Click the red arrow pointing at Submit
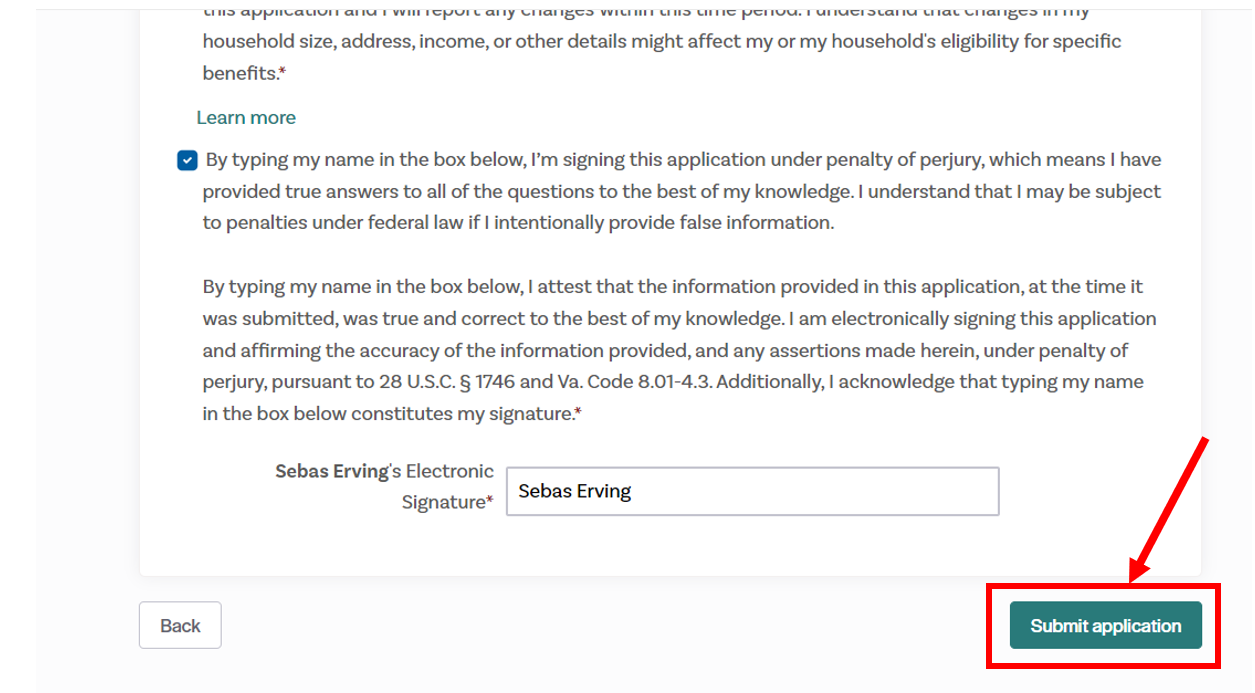Viewport: 1255px width, 693px height. 1170,510
